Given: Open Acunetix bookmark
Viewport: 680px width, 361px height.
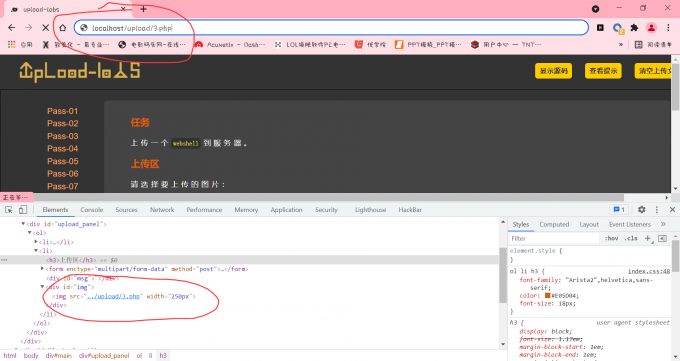Looking at the screenshot, I should click(229, 44).
